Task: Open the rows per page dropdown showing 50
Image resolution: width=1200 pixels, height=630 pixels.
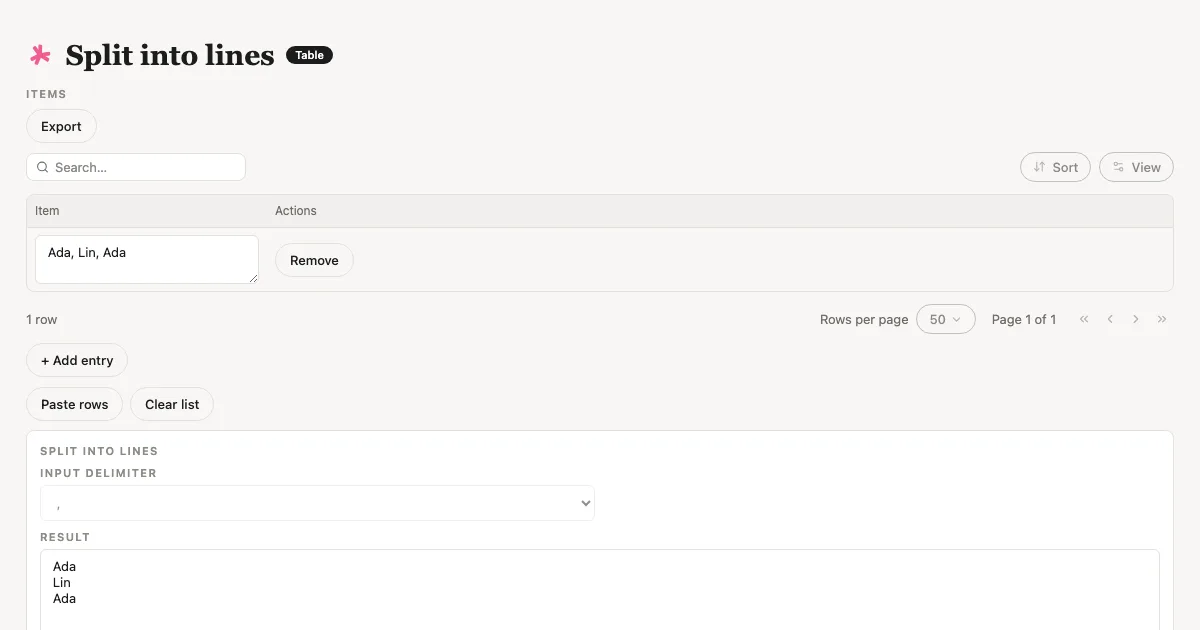Action: [946, 319]
